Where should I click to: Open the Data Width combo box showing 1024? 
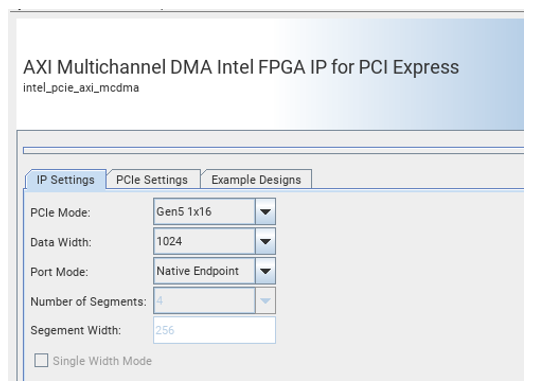pyautogui.click(x=214, y=241)
